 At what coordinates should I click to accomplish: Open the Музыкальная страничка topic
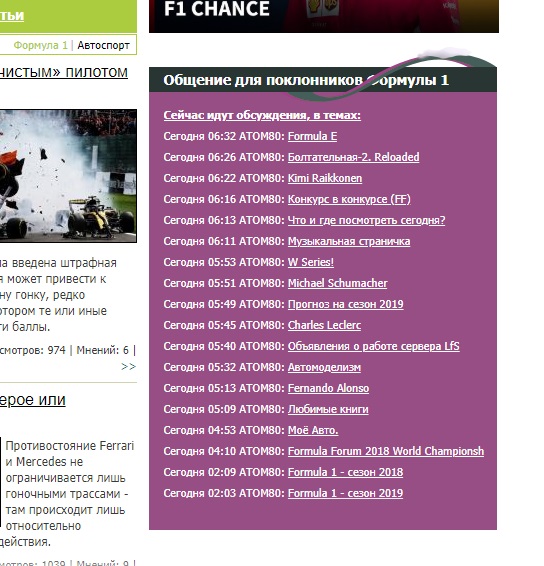coord(349,241)
